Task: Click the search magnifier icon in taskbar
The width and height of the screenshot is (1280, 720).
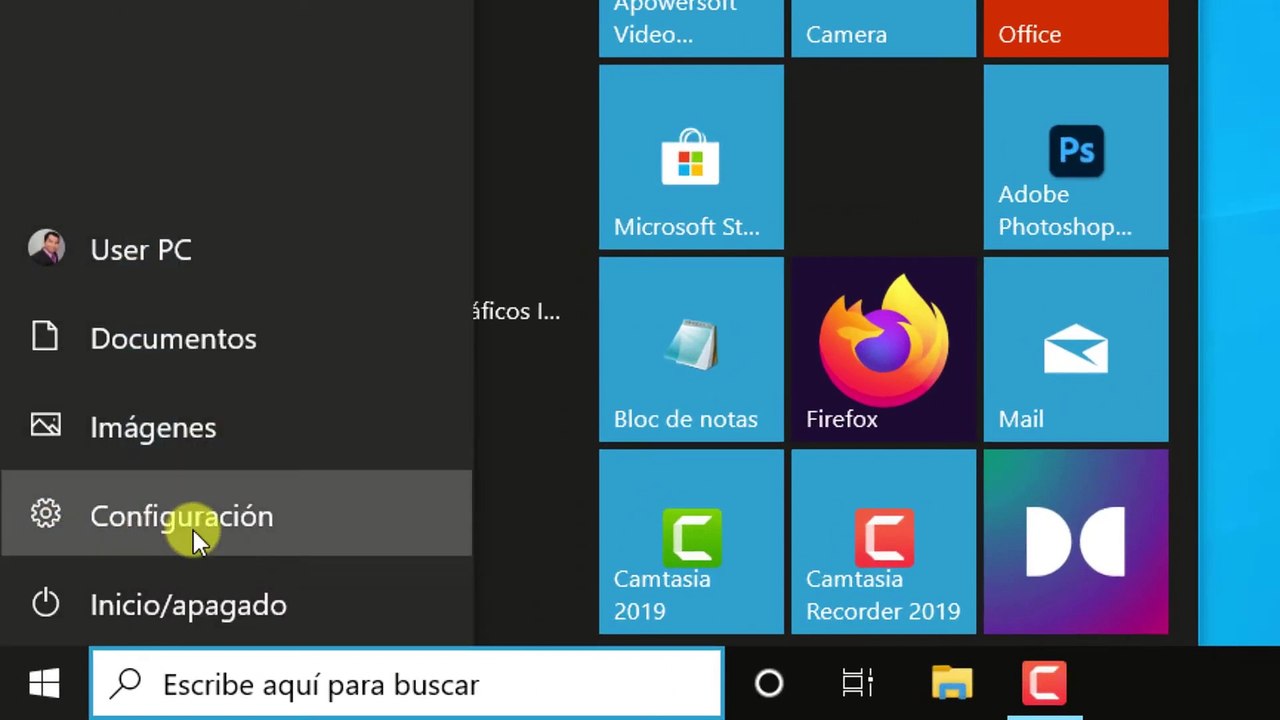Action: (126, 683)
